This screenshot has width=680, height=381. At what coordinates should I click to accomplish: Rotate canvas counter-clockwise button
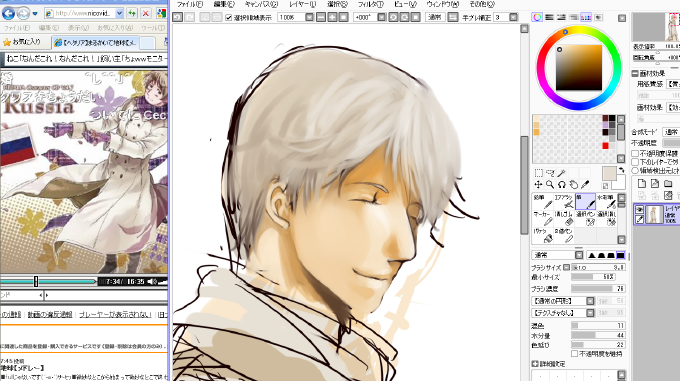click(393, 17)
